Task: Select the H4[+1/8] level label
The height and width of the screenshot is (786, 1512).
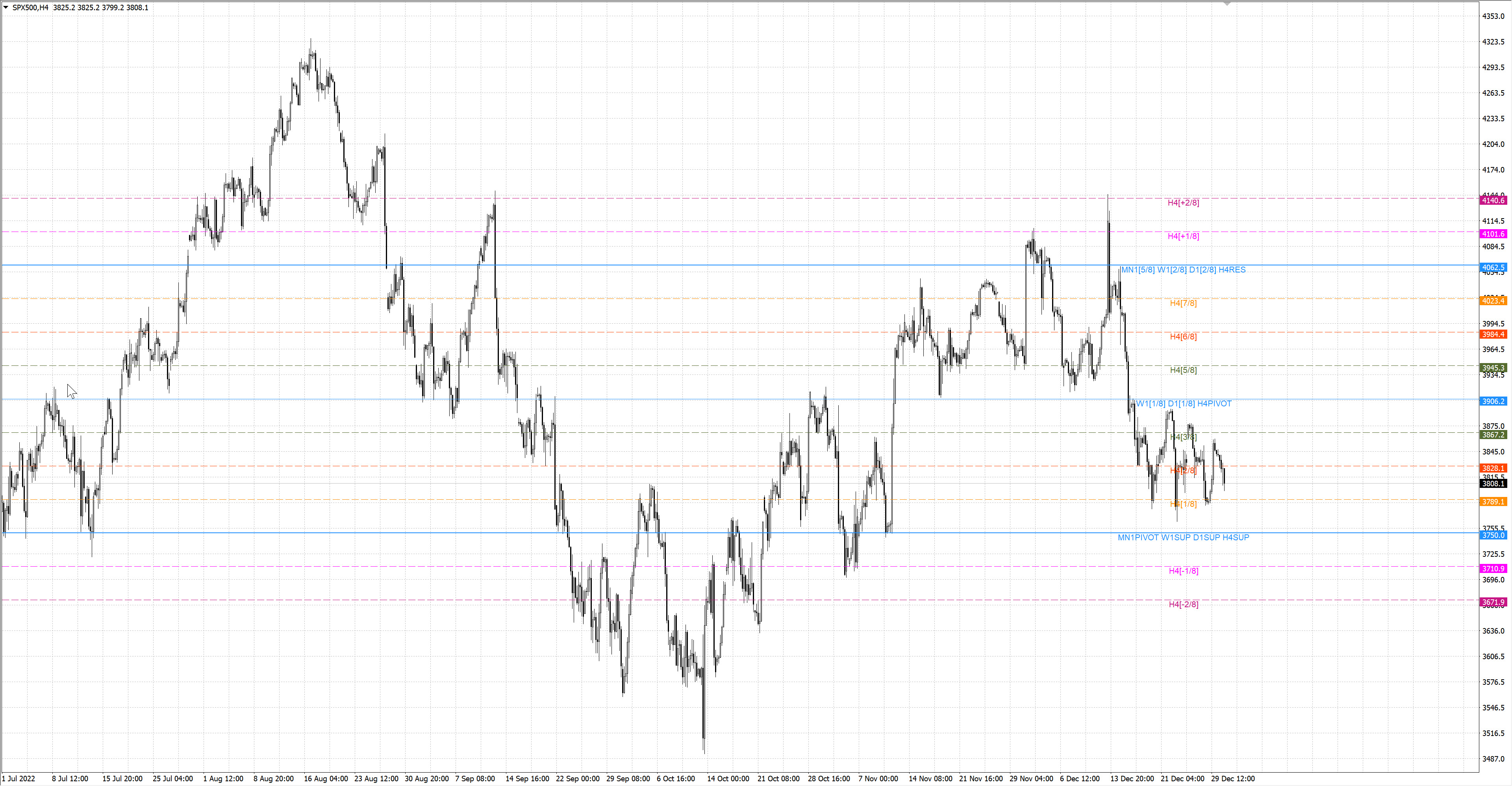Action: [x=1183, y=236]
